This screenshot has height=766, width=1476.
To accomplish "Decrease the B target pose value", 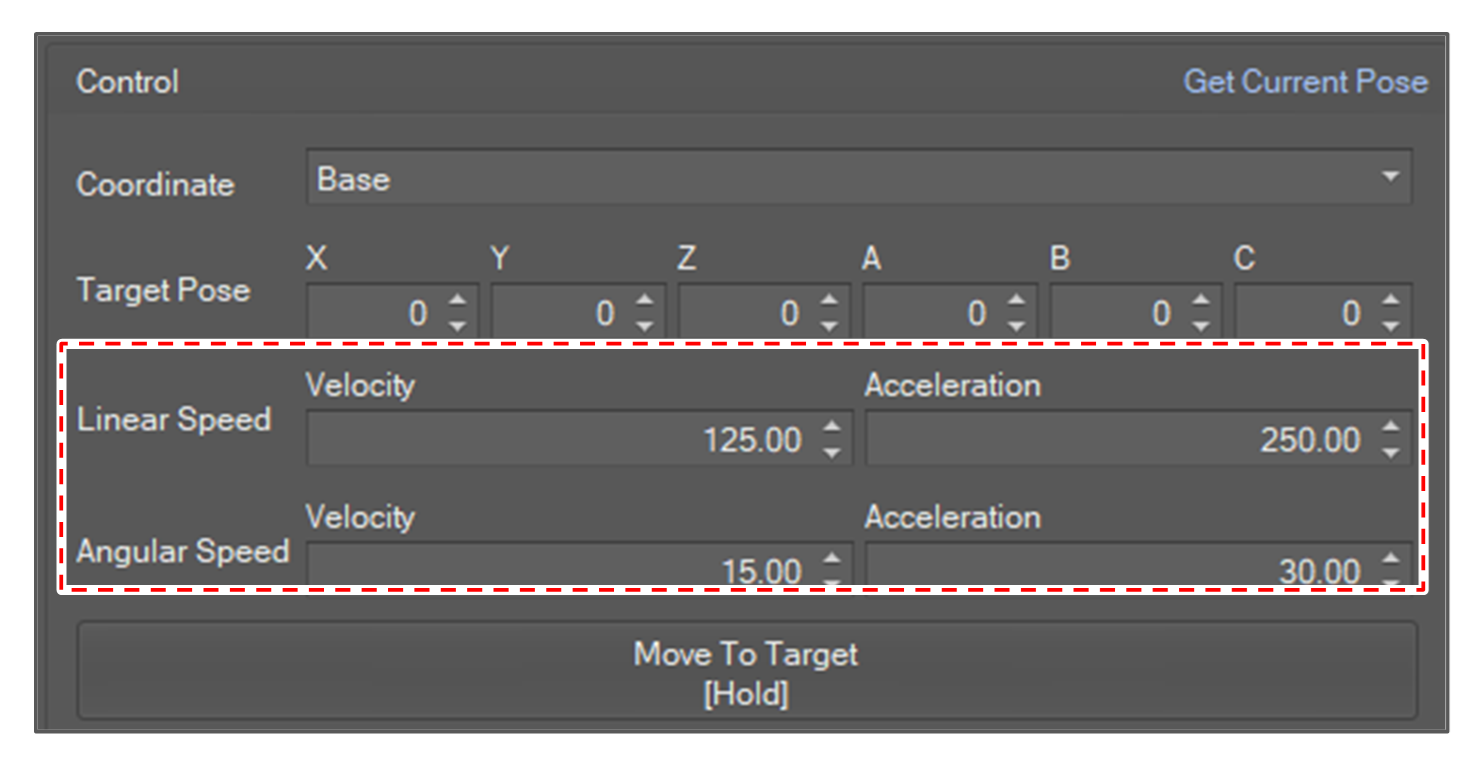I will [x=1201, y=325].
